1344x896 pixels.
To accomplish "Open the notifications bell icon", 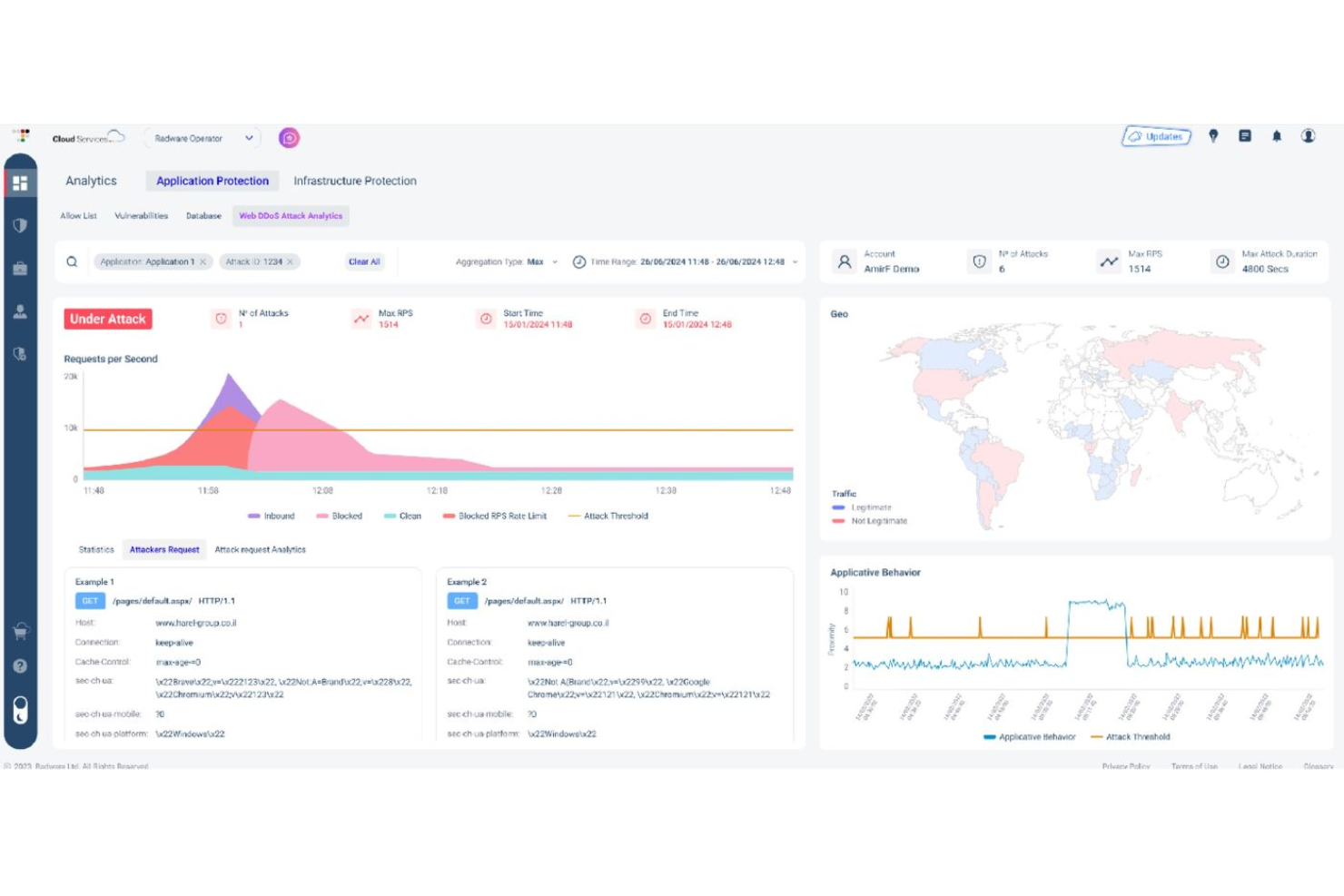I will pyautogui.click(x=1276, y=137).
